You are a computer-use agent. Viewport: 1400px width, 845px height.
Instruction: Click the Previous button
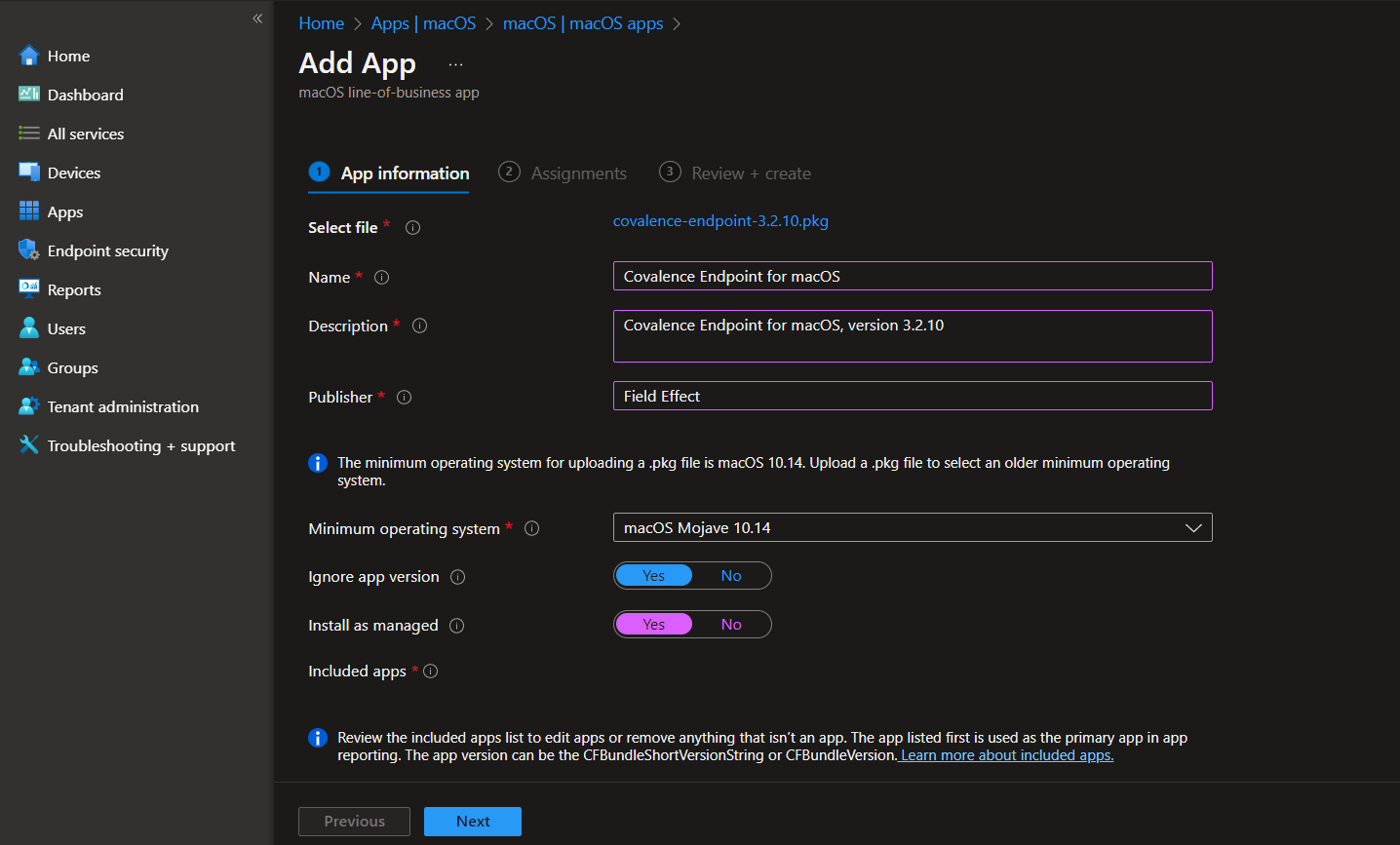[354, 822]
